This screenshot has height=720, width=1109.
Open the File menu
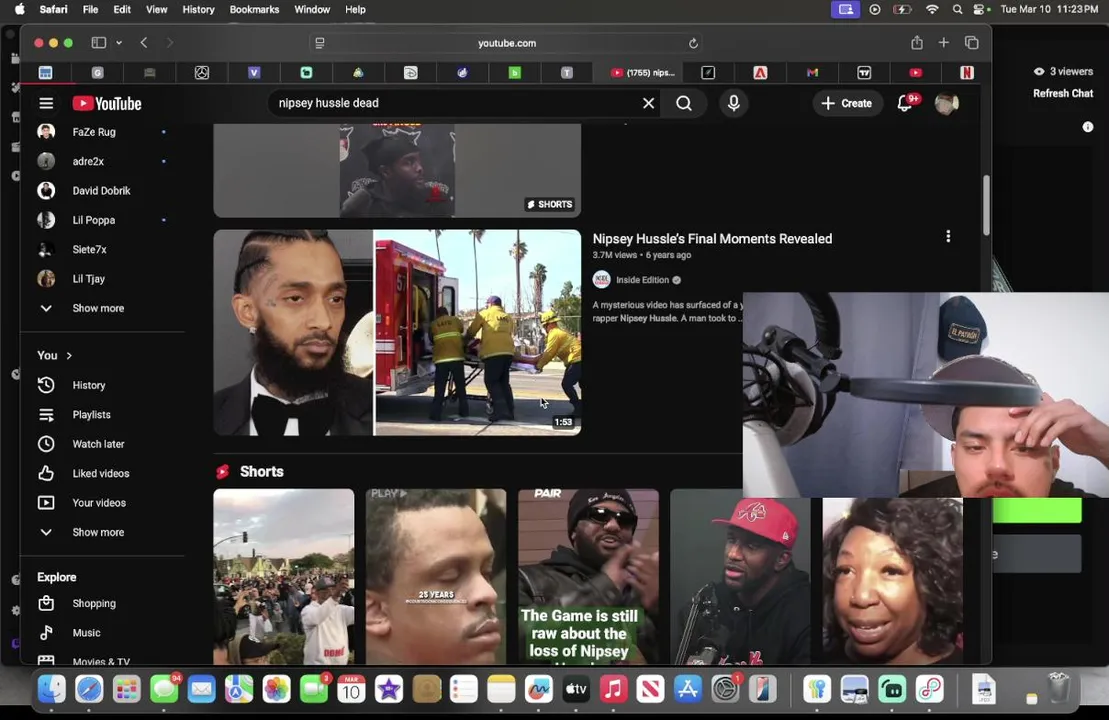tap(91, 9)
